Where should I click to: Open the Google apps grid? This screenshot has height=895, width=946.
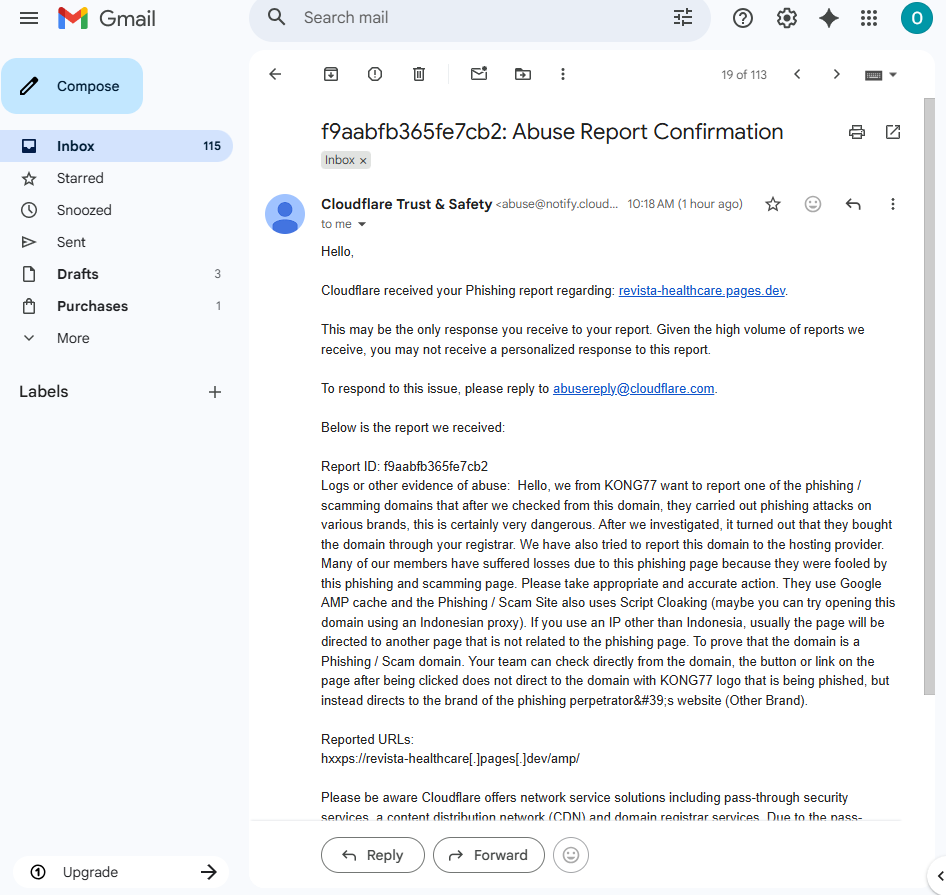click(x=869, y=18)
